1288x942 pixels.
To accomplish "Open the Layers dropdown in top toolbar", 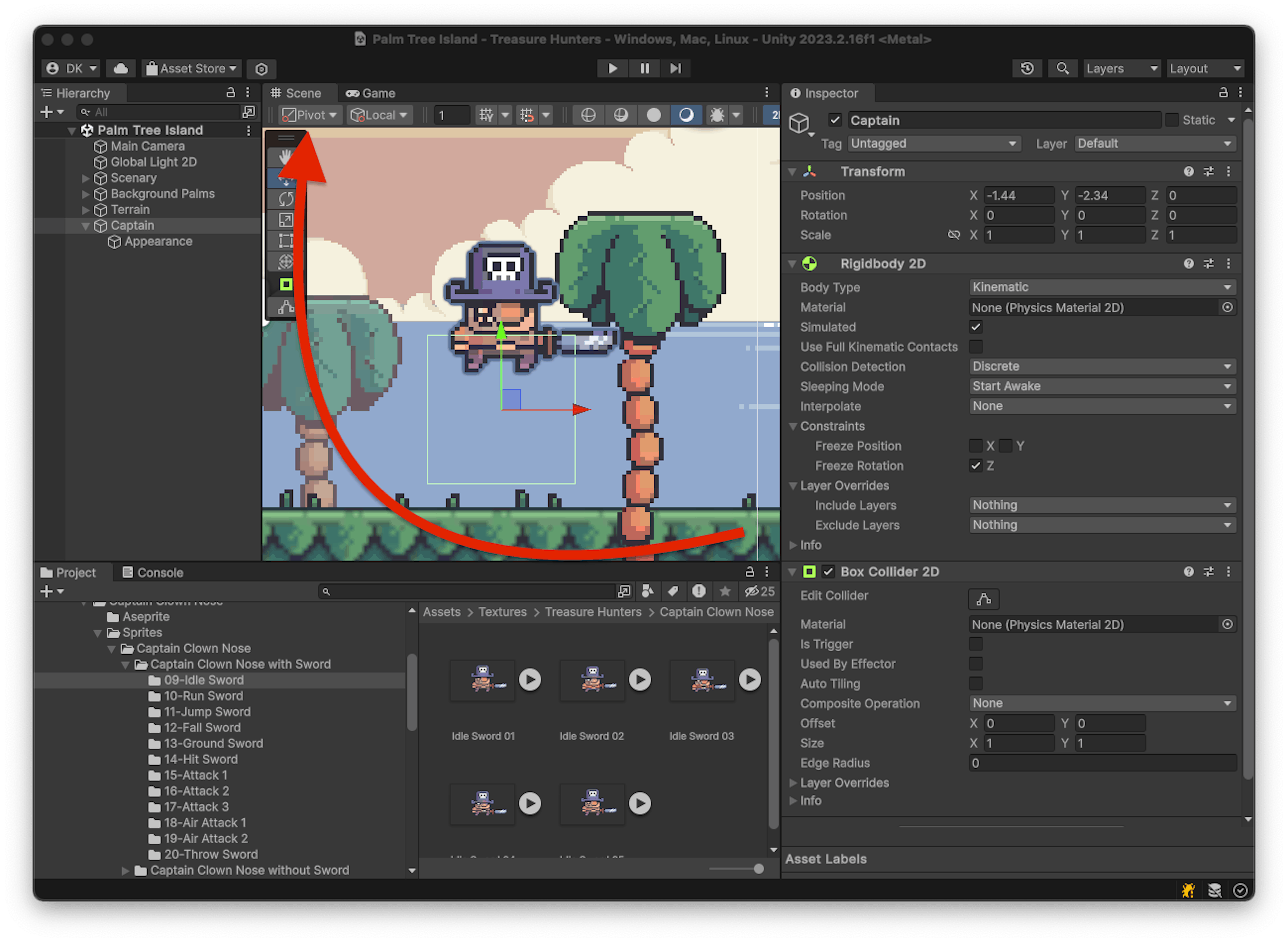I will pos(1121,68).
